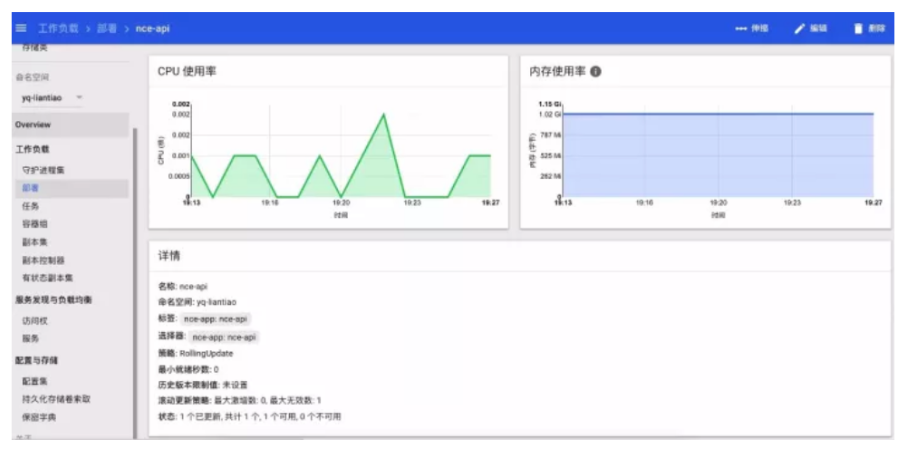Select Overview in the sidebar
The width and height of the screenshot is (906, 452).
[x=70, y=125]
